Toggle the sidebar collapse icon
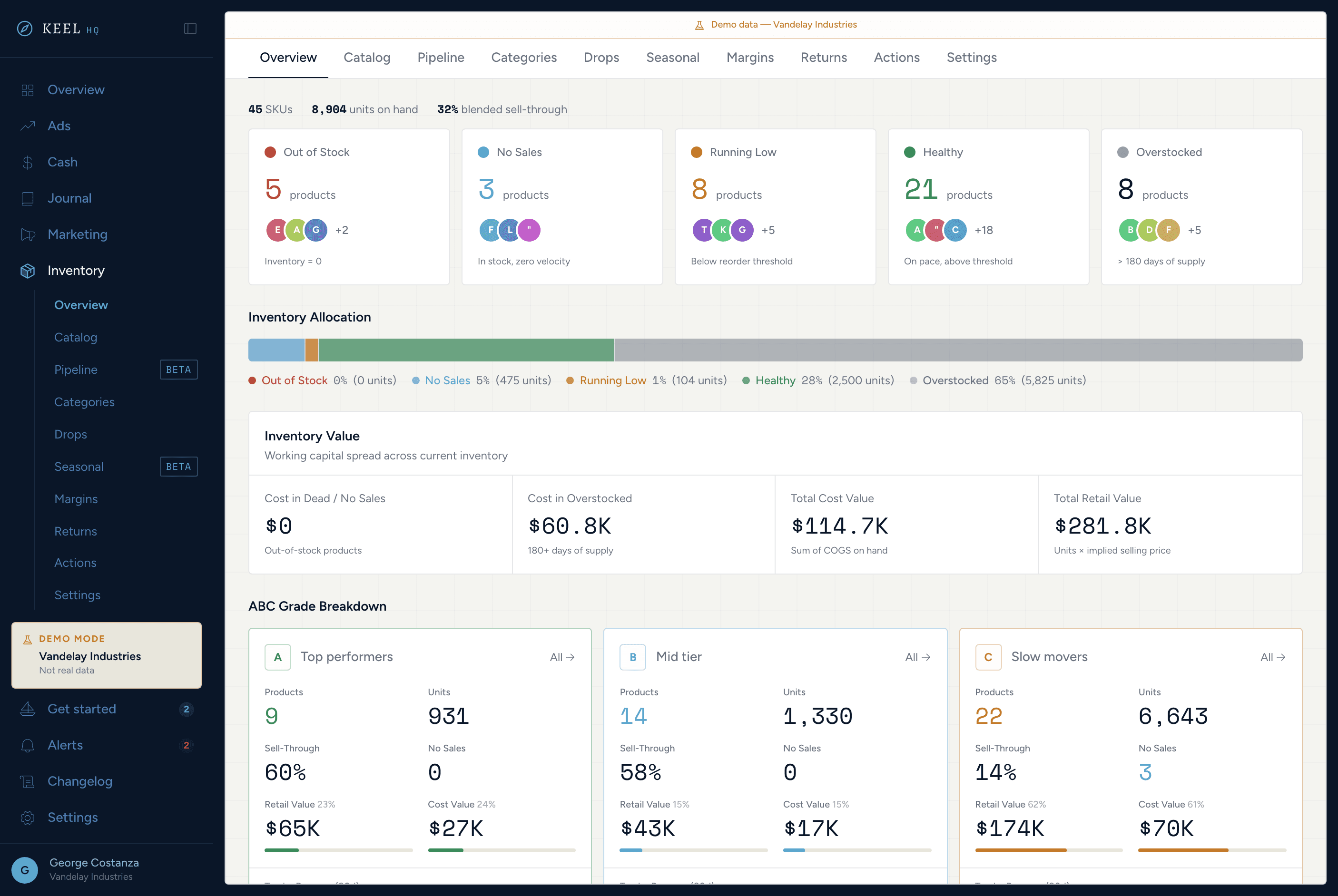 (190, 29)
